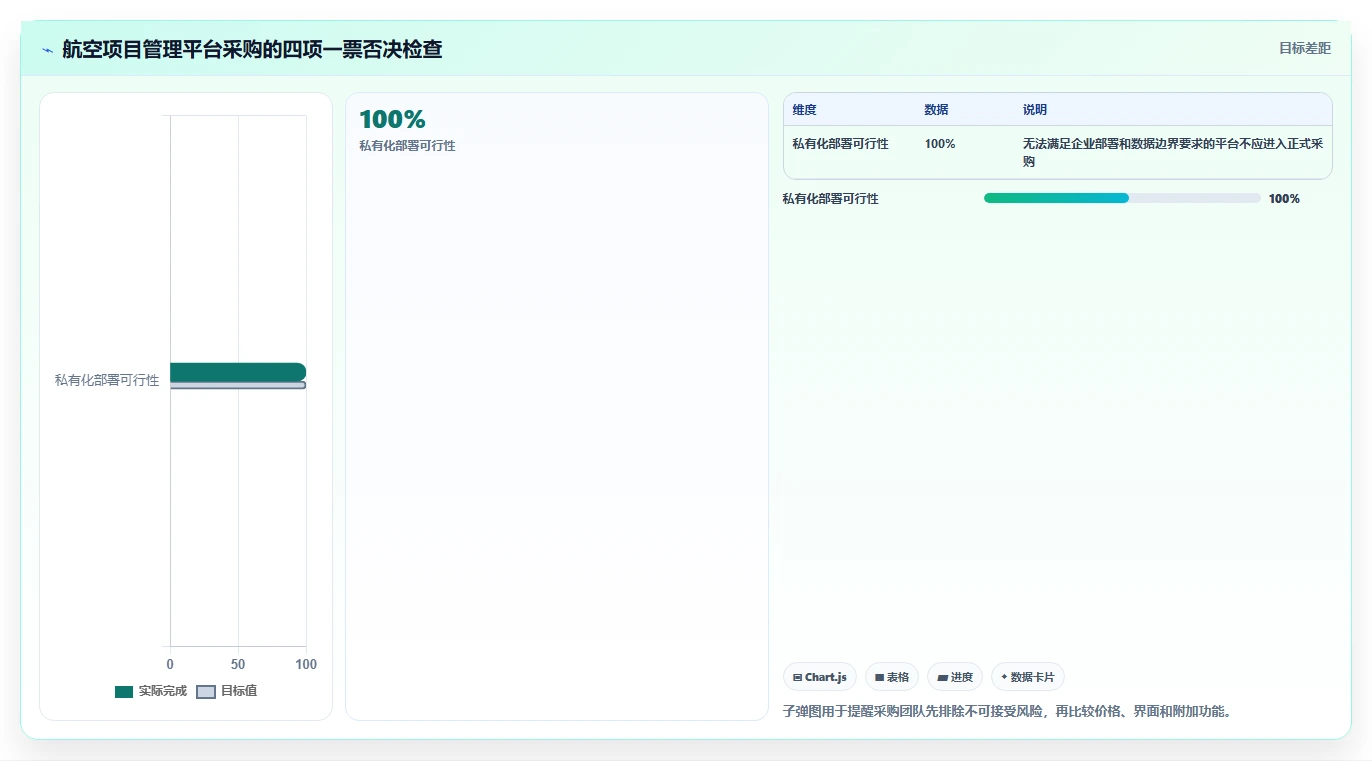Click the lightning icon beside the title
The image size is (1372, 761).
coord(47,49)
